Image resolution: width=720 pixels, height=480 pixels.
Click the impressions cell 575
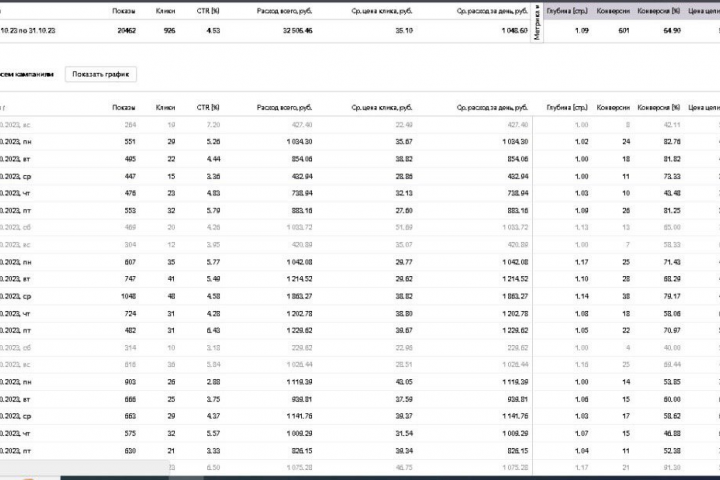pyautogui.click(x=130, y=434)
